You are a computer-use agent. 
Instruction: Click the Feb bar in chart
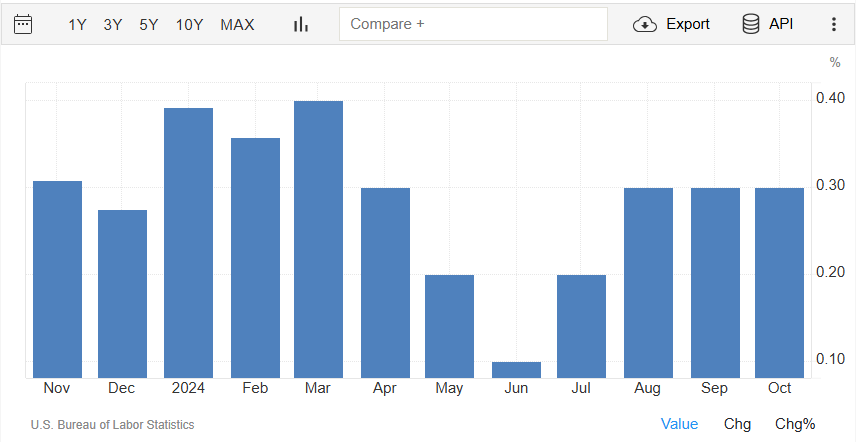(256, 258)
